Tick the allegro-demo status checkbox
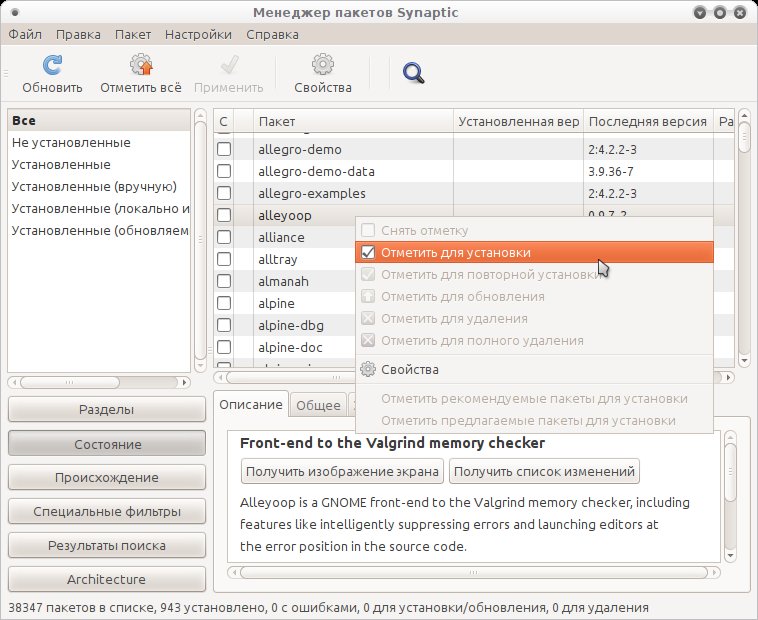The width and height of the screenshot is (758, 620). pyautogui.click(x=224, y=149)
